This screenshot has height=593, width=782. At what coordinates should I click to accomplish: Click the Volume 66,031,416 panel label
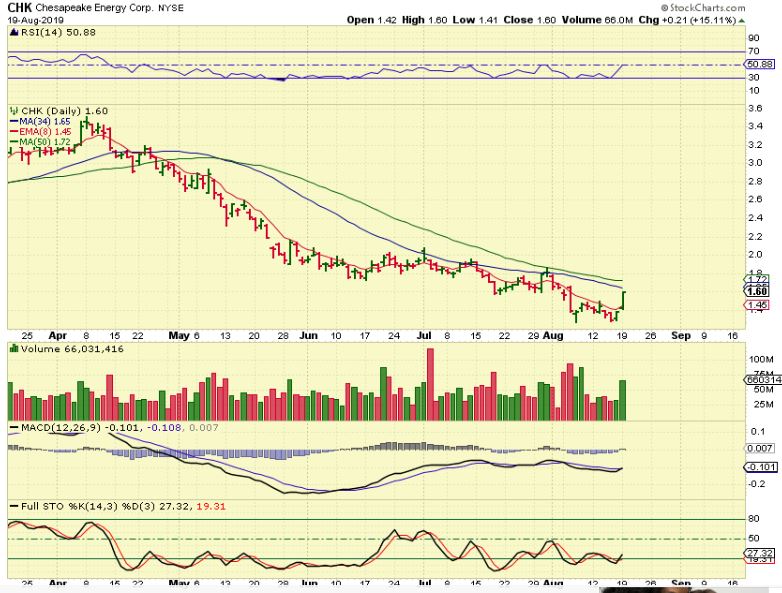[72, 349]
